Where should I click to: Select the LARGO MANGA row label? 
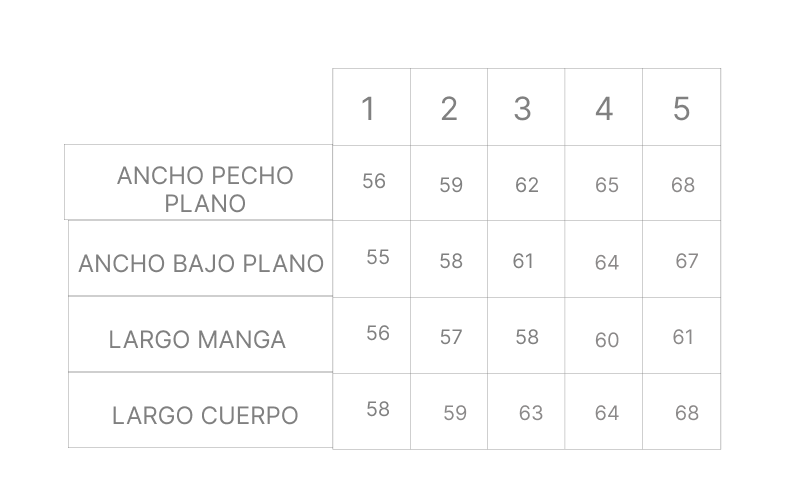[197, 340]
